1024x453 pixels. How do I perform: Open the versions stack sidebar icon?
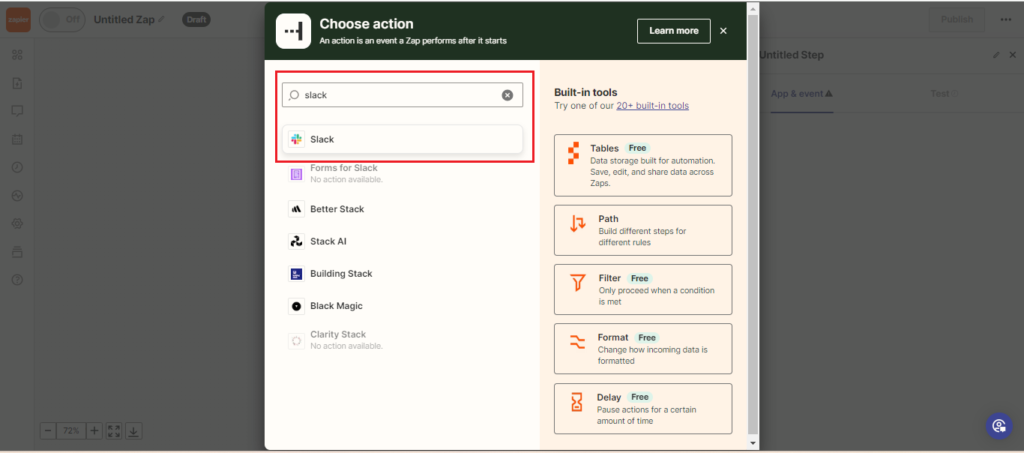click(x=18, y=251)
